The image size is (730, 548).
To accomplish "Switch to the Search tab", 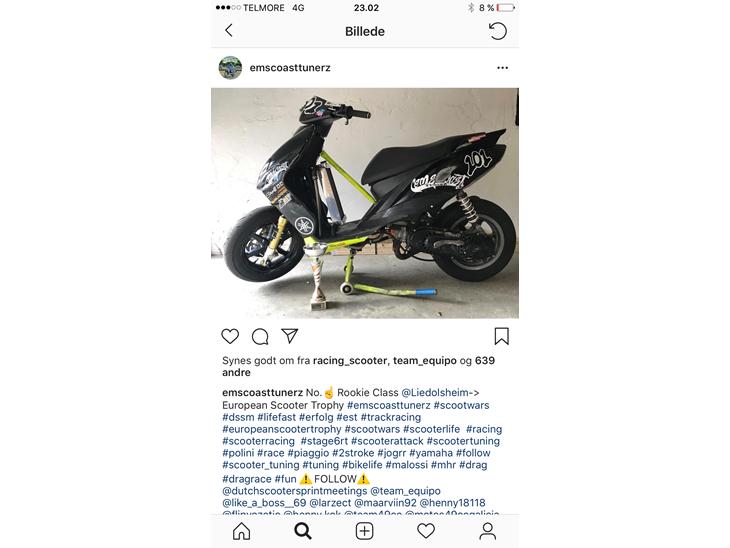I will click(303, 531).
